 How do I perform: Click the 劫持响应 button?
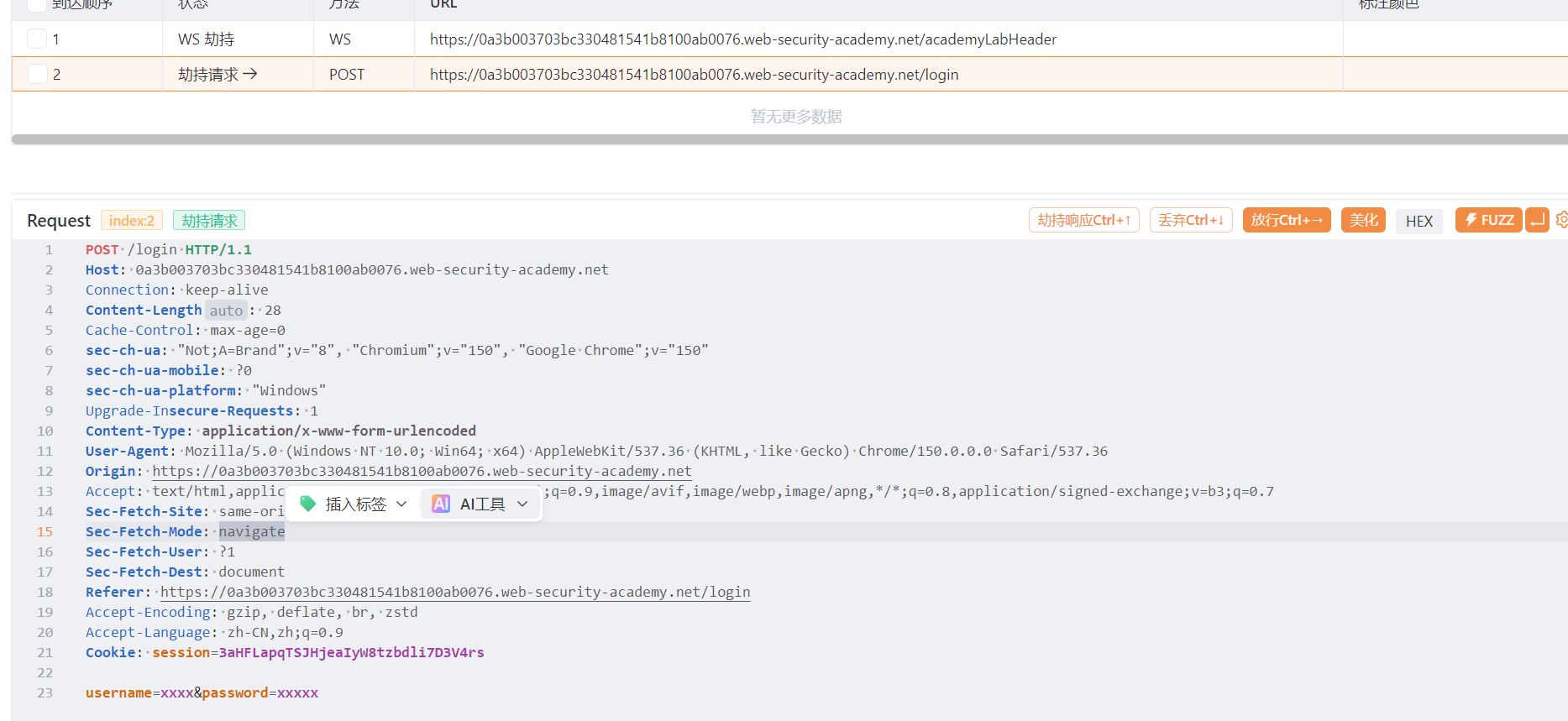tap(1083, 220)
